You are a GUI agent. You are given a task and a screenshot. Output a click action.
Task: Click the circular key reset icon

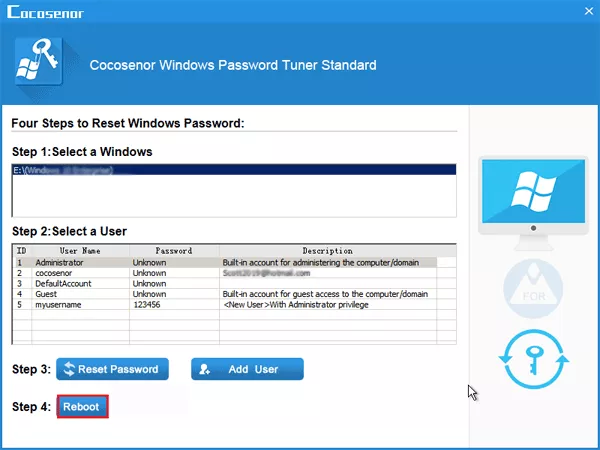534,360
